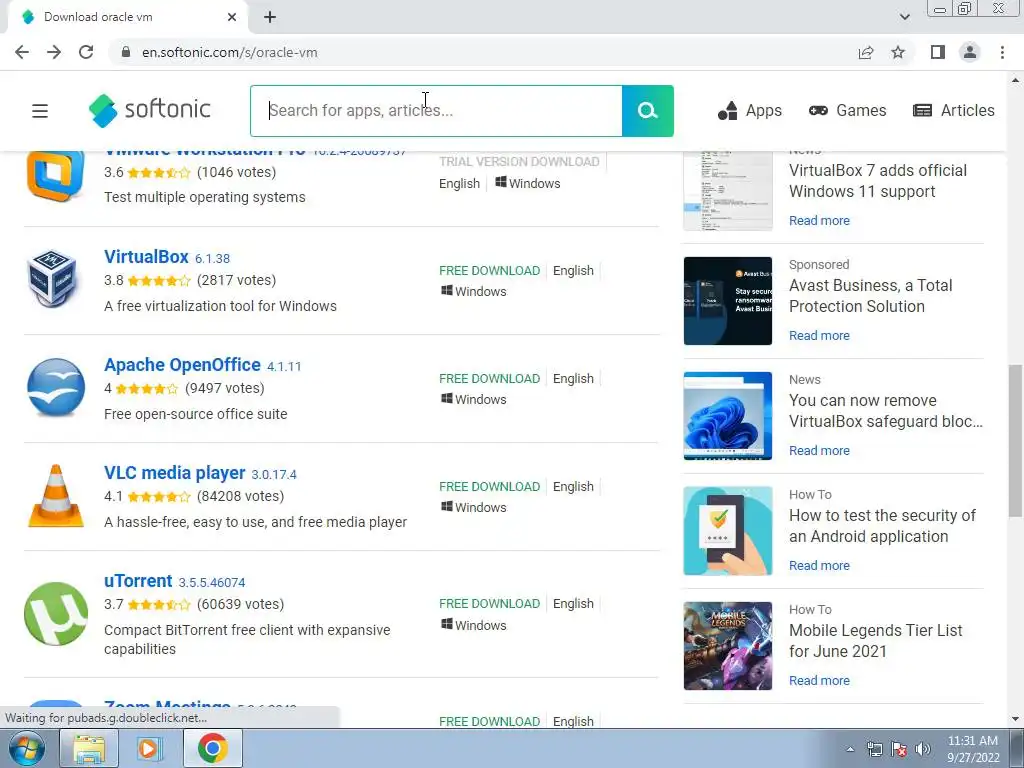
Task: Open the Articles section
Action: point(953,110)
